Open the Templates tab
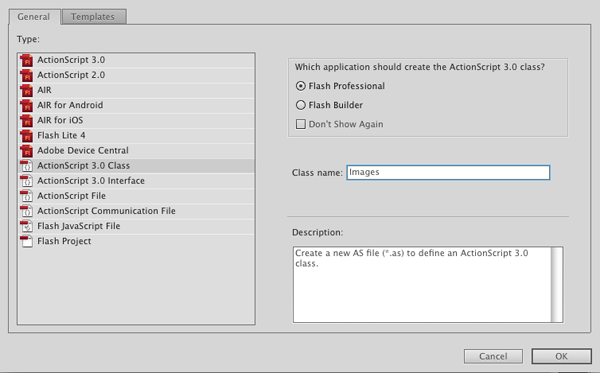Image resolution: width=600 pixels, height=373 pixels. click(x=93, y=17)
